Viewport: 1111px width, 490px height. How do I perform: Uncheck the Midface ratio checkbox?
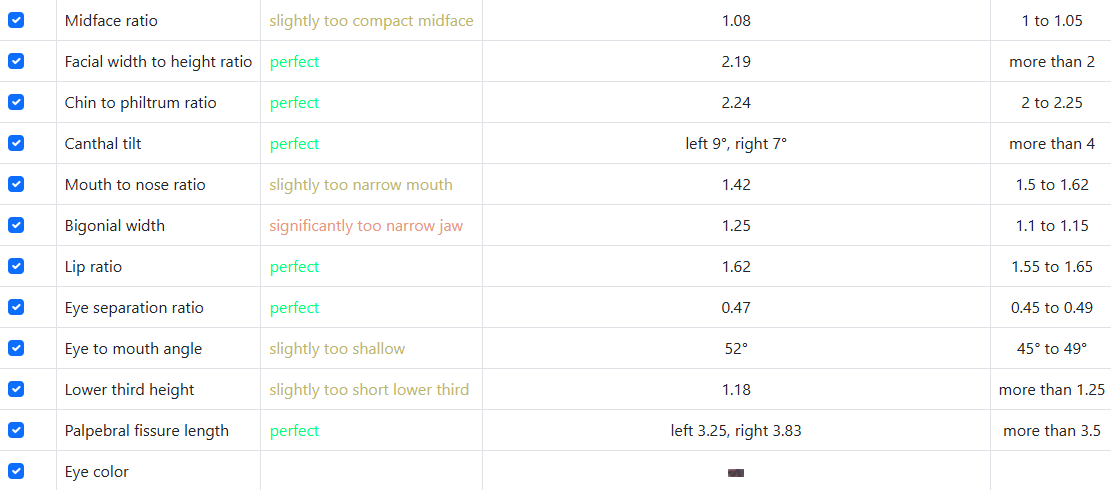16,20
